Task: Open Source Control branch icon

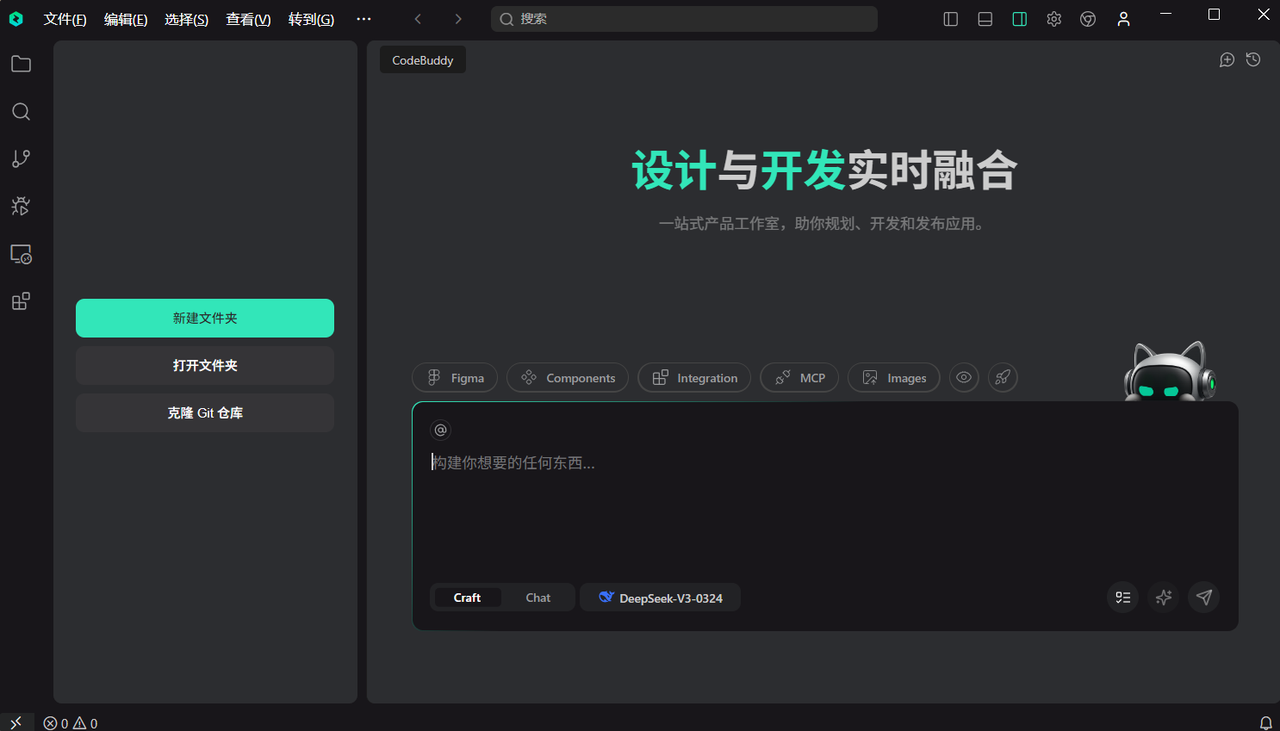Action: 21,158
